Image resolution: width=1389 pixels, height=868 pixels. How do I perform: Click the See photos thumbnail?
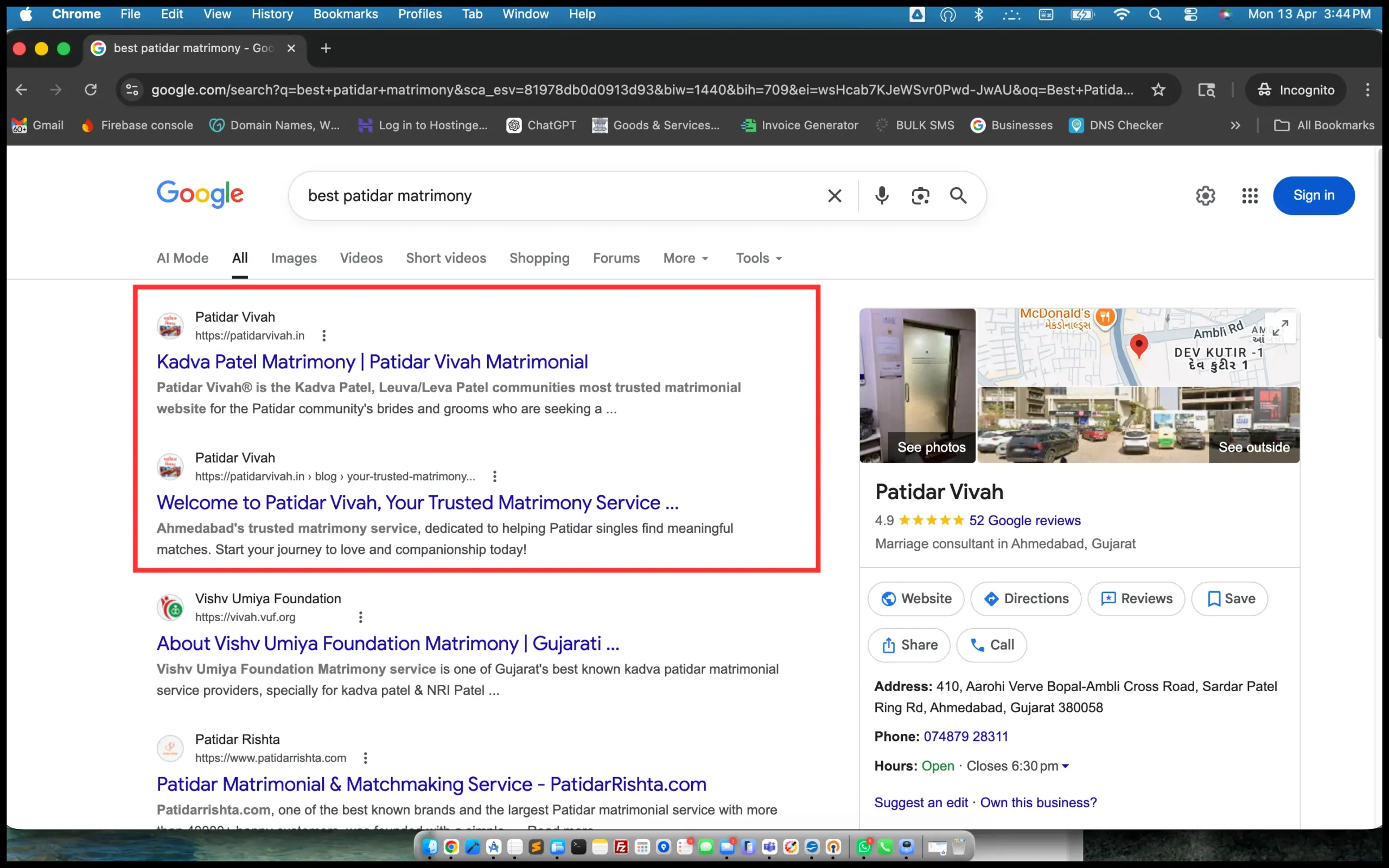(x=917, y=385)
